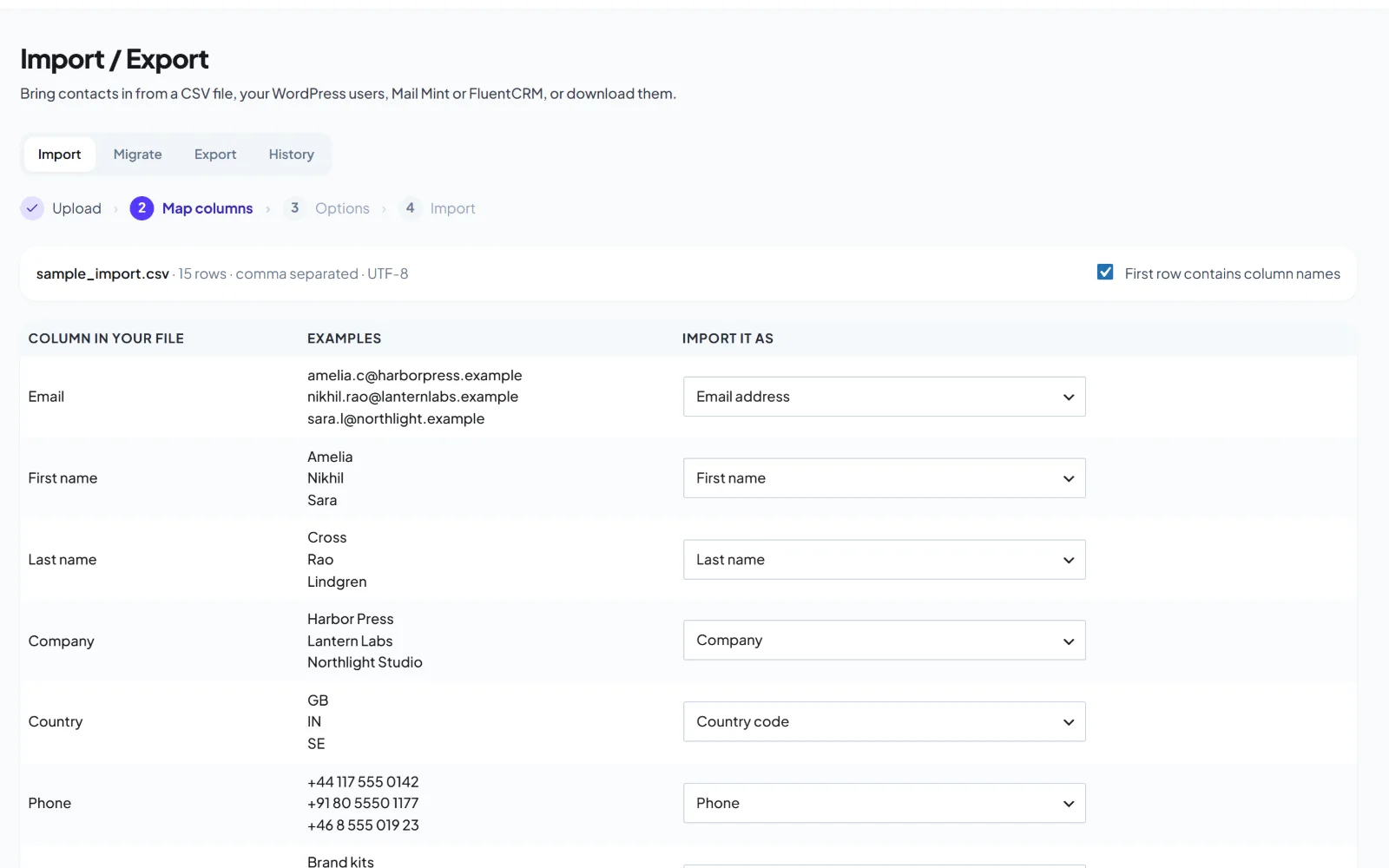Click example phone +44 117 555 0142
1389x868 pixels.
pos(363,782)
